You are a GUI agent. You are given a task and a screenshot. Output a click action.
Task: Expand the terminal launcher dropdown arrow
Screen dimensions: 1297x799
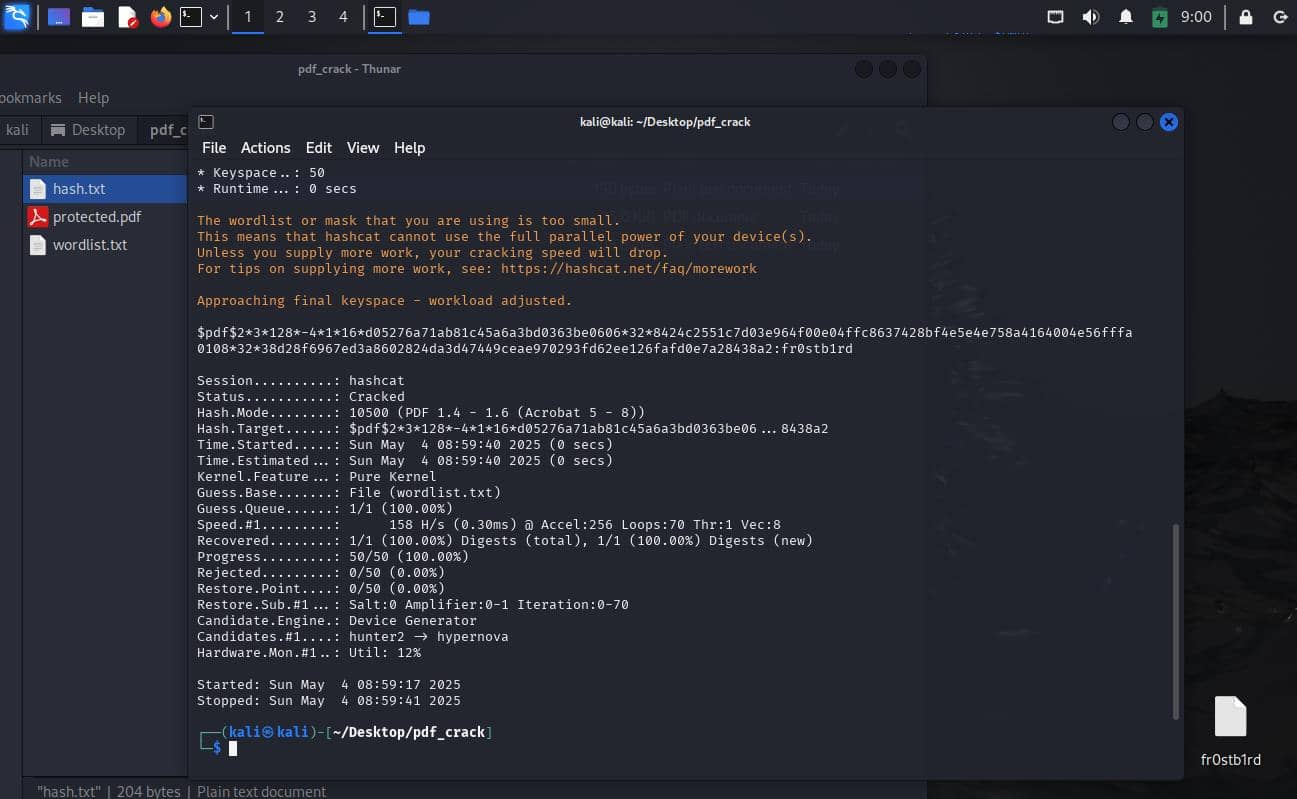pos(214,17)
